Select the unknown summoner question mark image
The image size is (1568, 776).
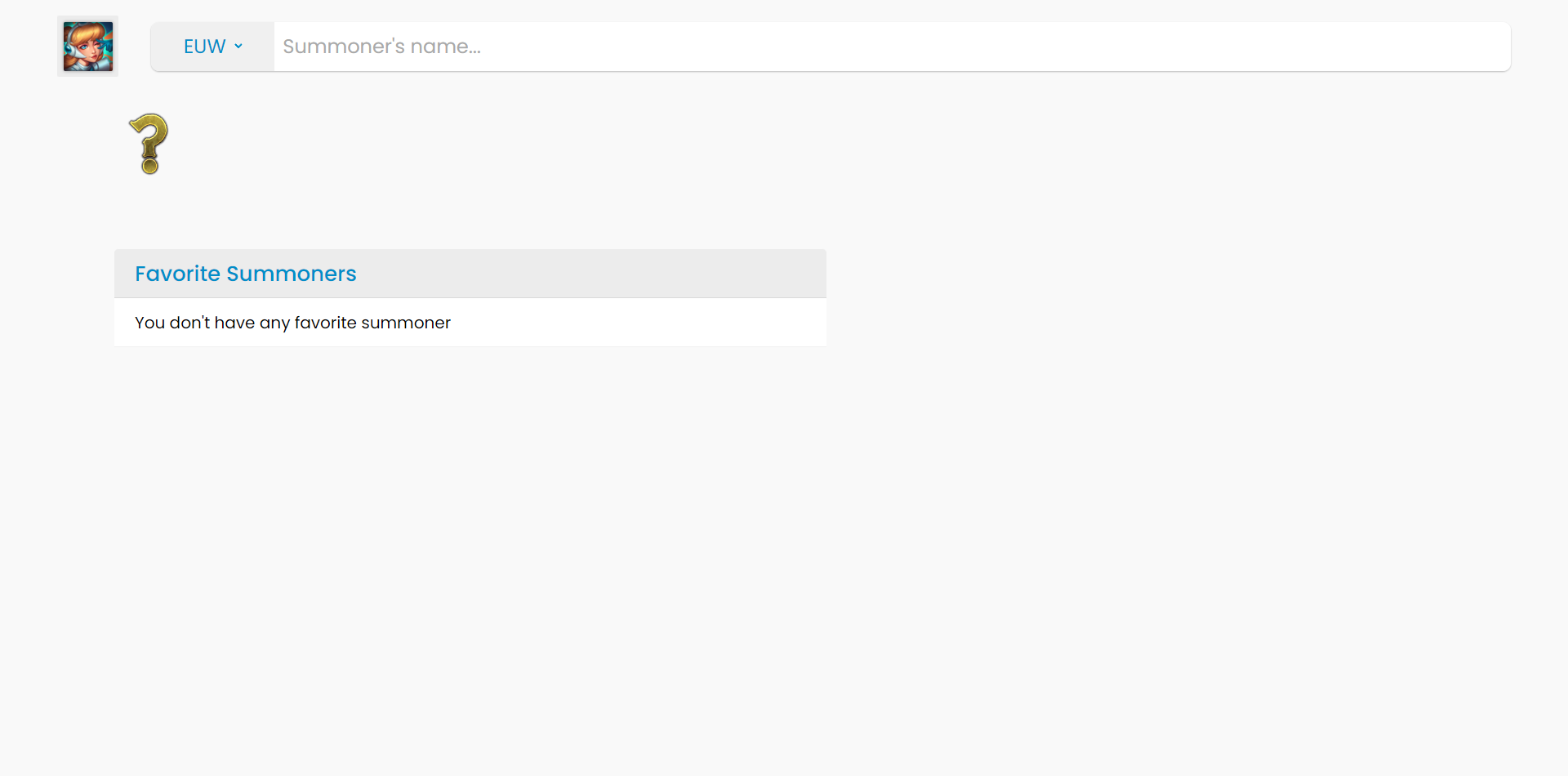tap(149, 144)
